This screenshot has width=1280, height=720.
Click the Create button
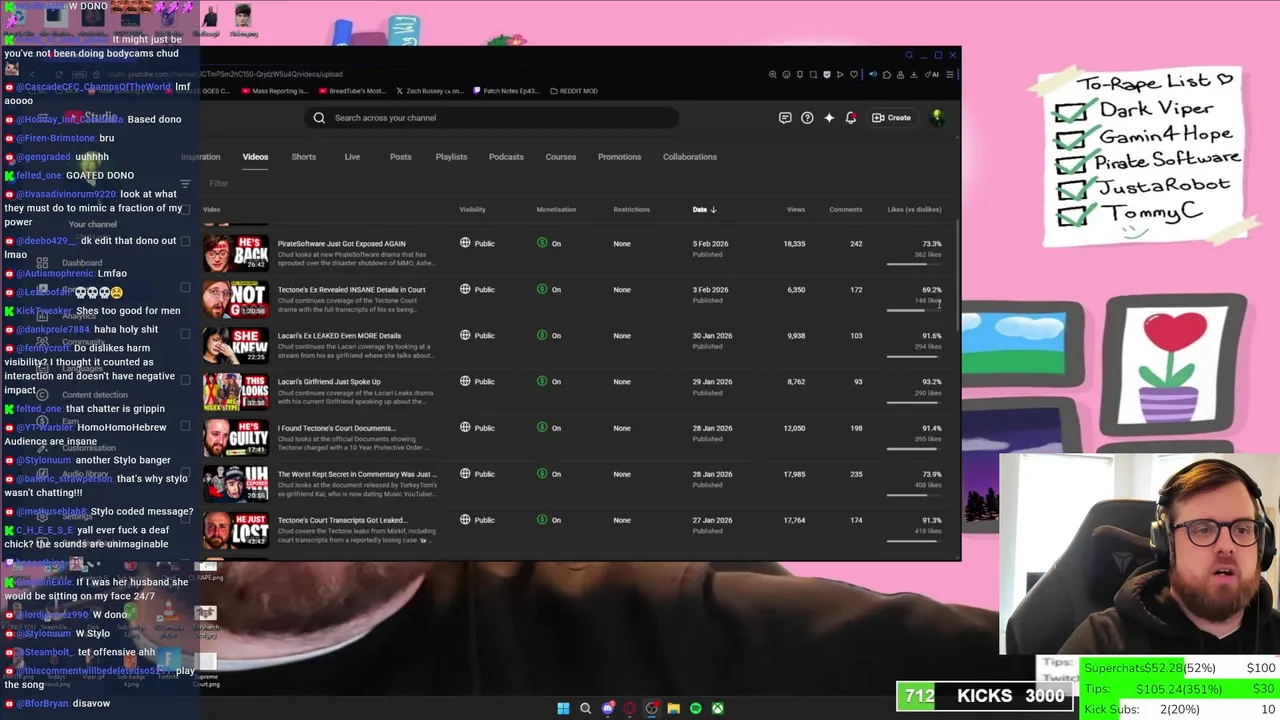tap(891, 118)
